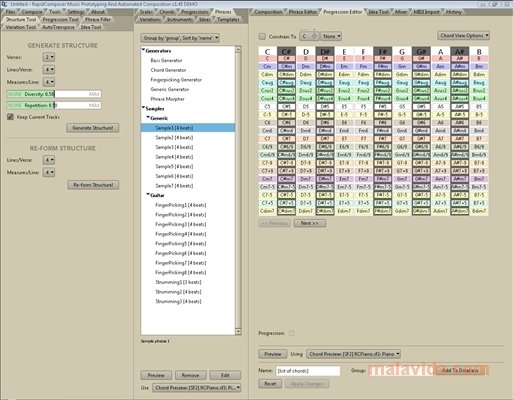Screen dimensions: 513x400
Task: Click the Edit phrase button
Action: point(225,375)
